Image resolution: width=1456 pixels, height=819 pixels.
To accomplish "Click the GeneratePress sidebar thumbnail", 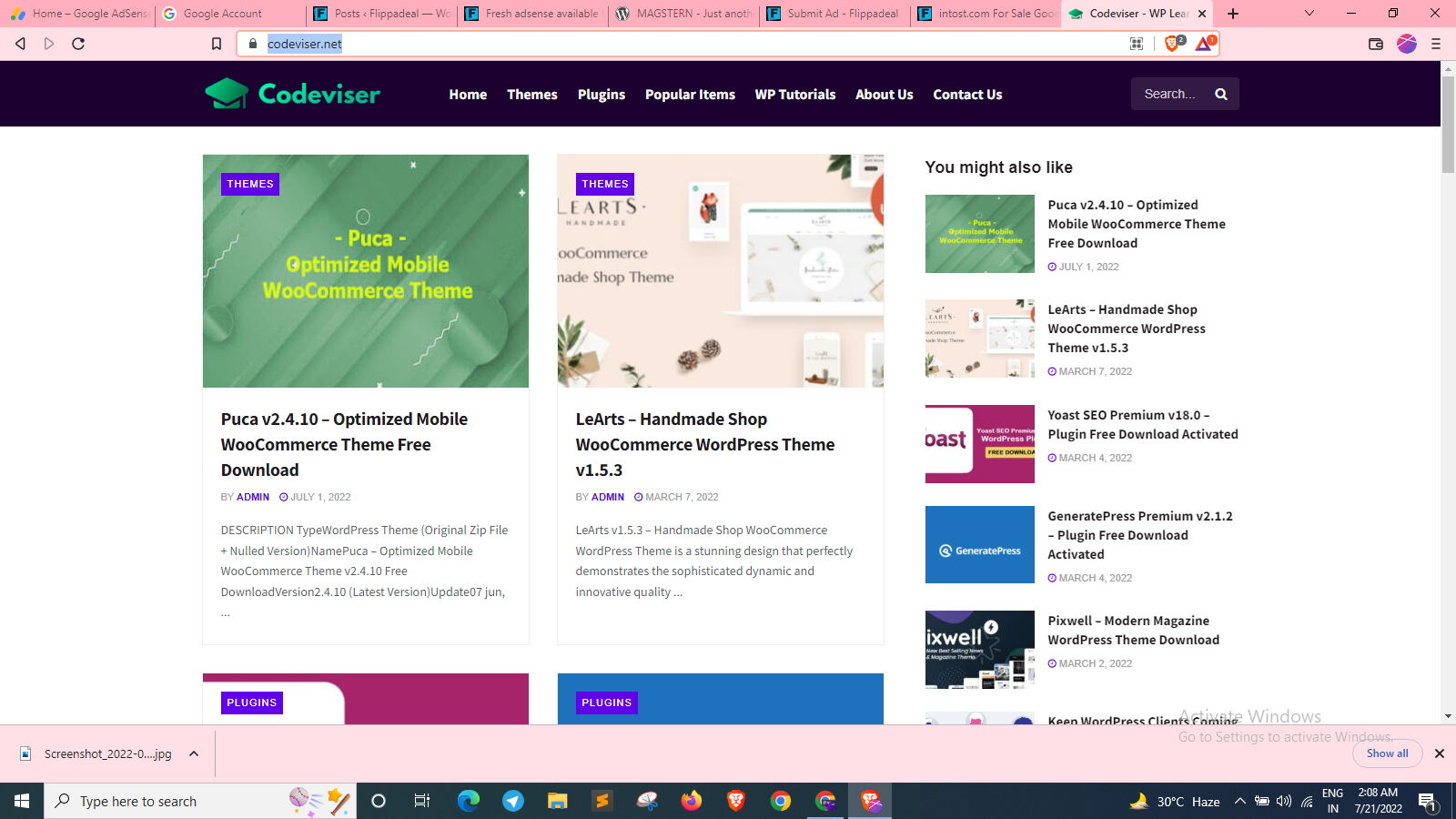I will [x=980, y=544].
